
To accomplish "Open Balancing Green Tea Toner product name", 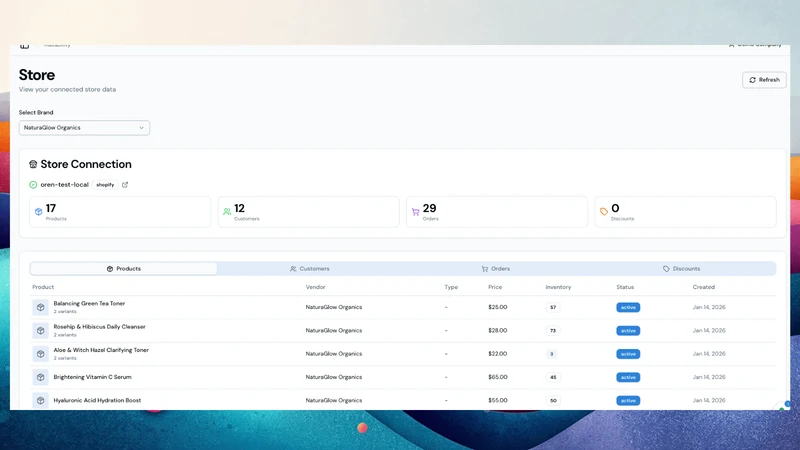I will [89, 304].
